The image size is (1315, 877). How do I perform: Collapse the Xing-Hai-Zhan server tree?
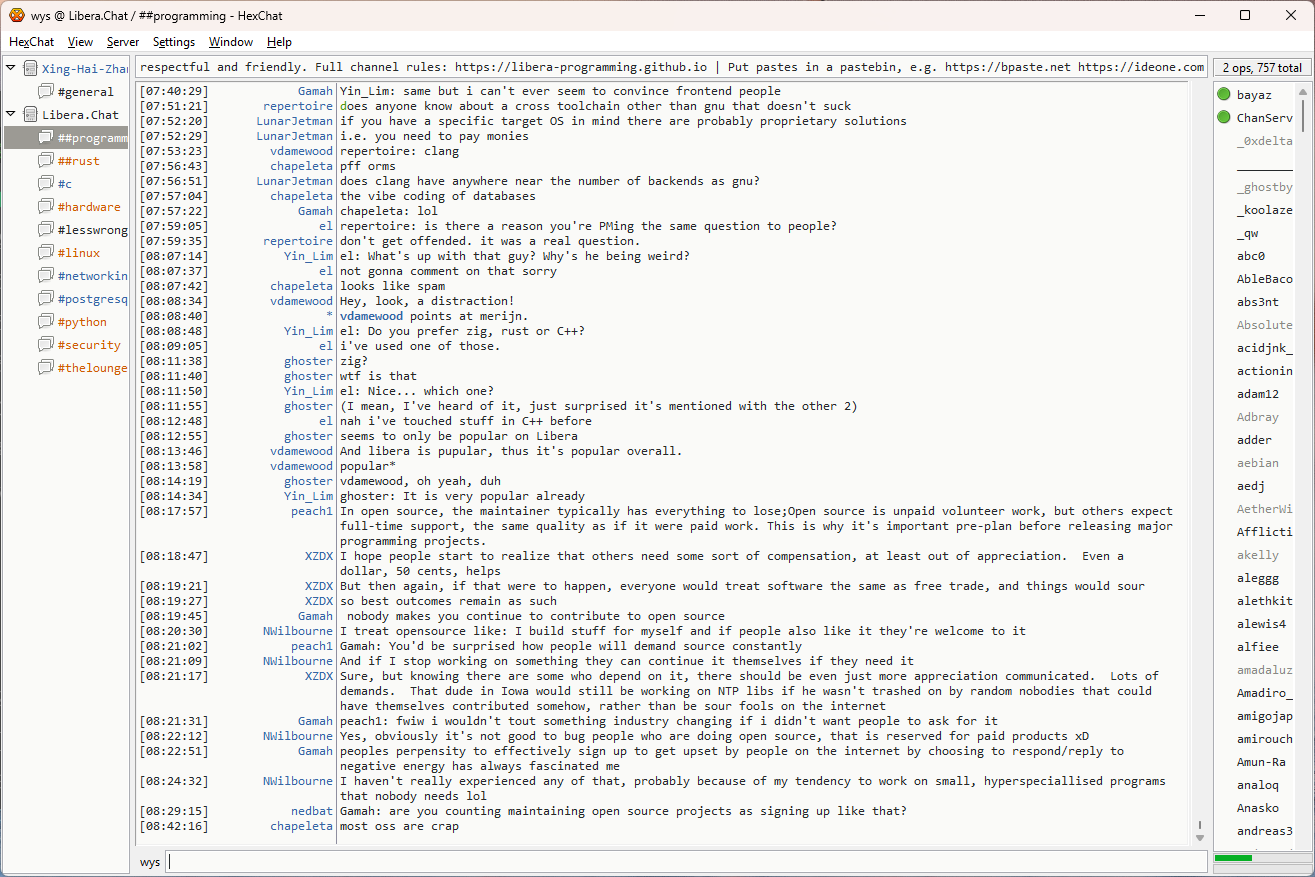coord(11,69)
